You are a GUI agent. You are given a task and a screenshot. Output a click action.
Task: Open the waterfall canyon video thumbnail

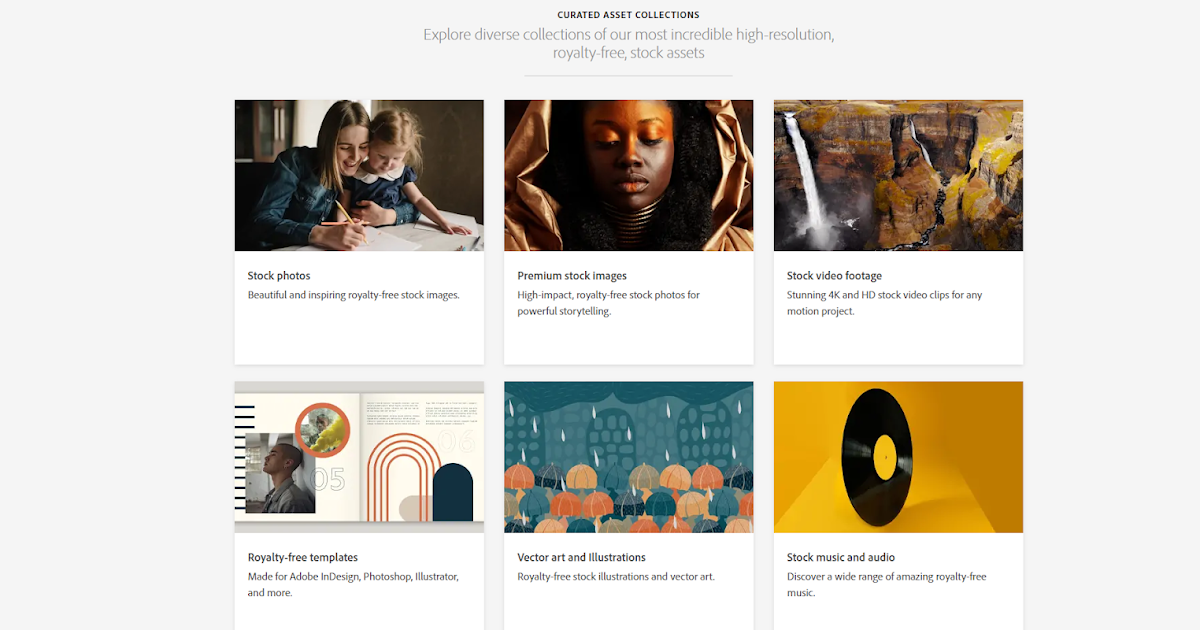coord(898,175)
